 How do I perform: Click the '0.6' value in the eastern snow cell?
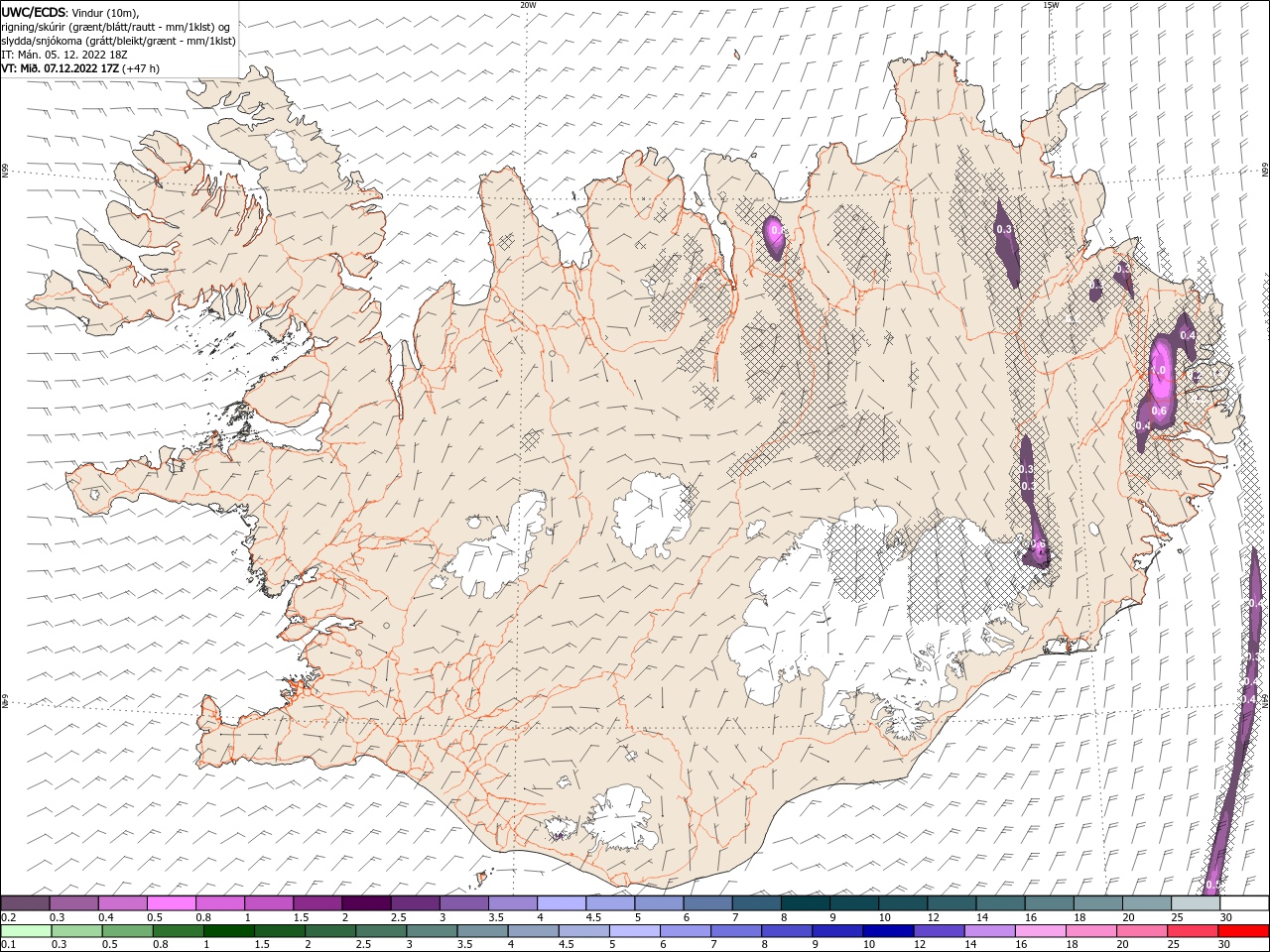pyautogui.click(x=1158, y=411)
